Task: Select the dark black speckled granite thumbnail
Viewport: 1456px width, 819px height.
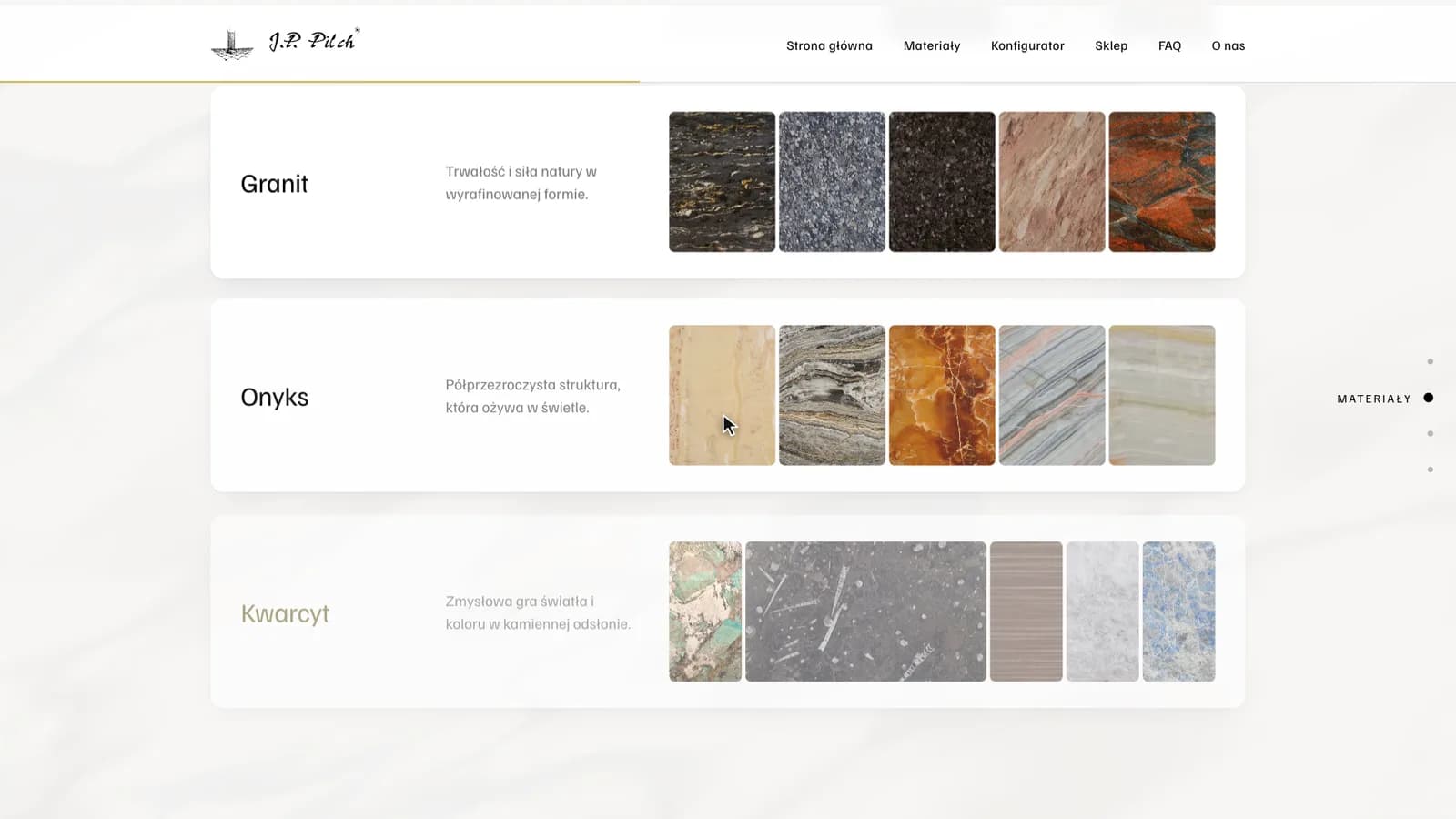Action: [x=942, y=182]
